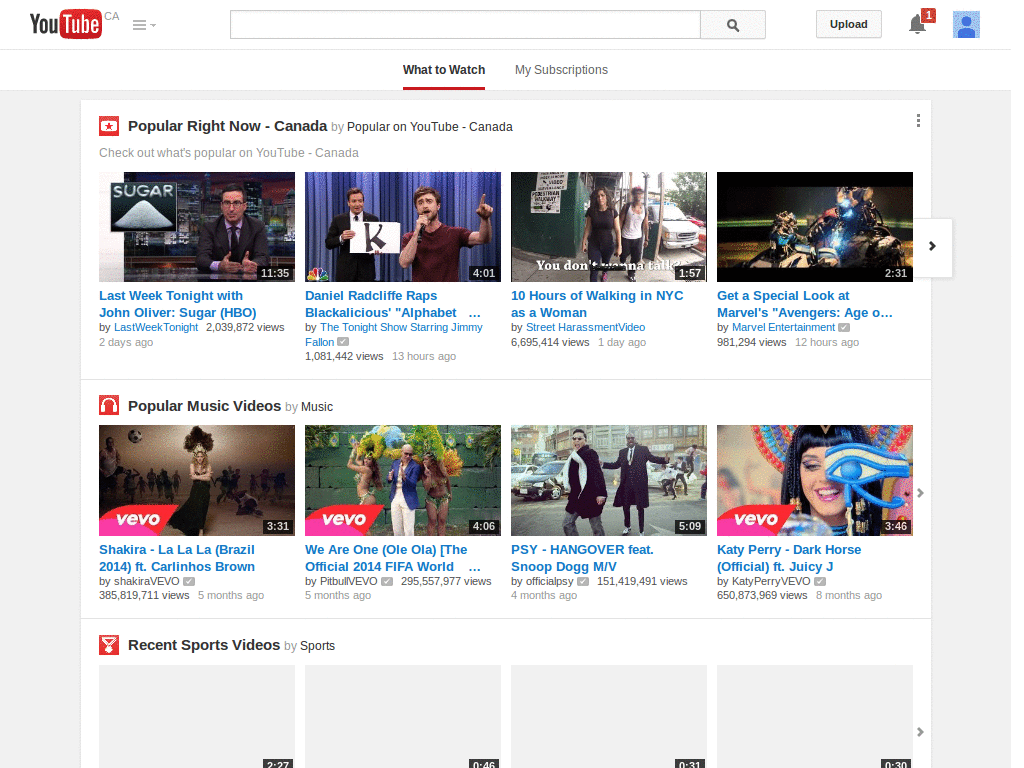
Task: Show next Popular Music Videos
Action: pyautogui.click(x=920, y=493)
